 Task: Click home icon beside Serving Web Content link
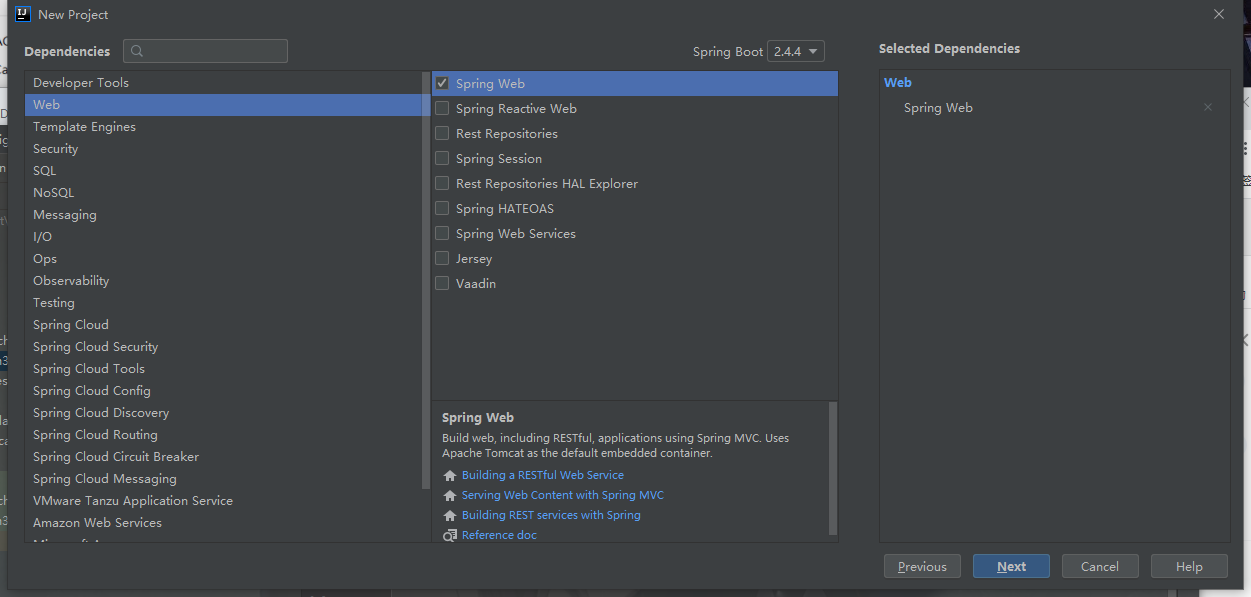[450, 496]
